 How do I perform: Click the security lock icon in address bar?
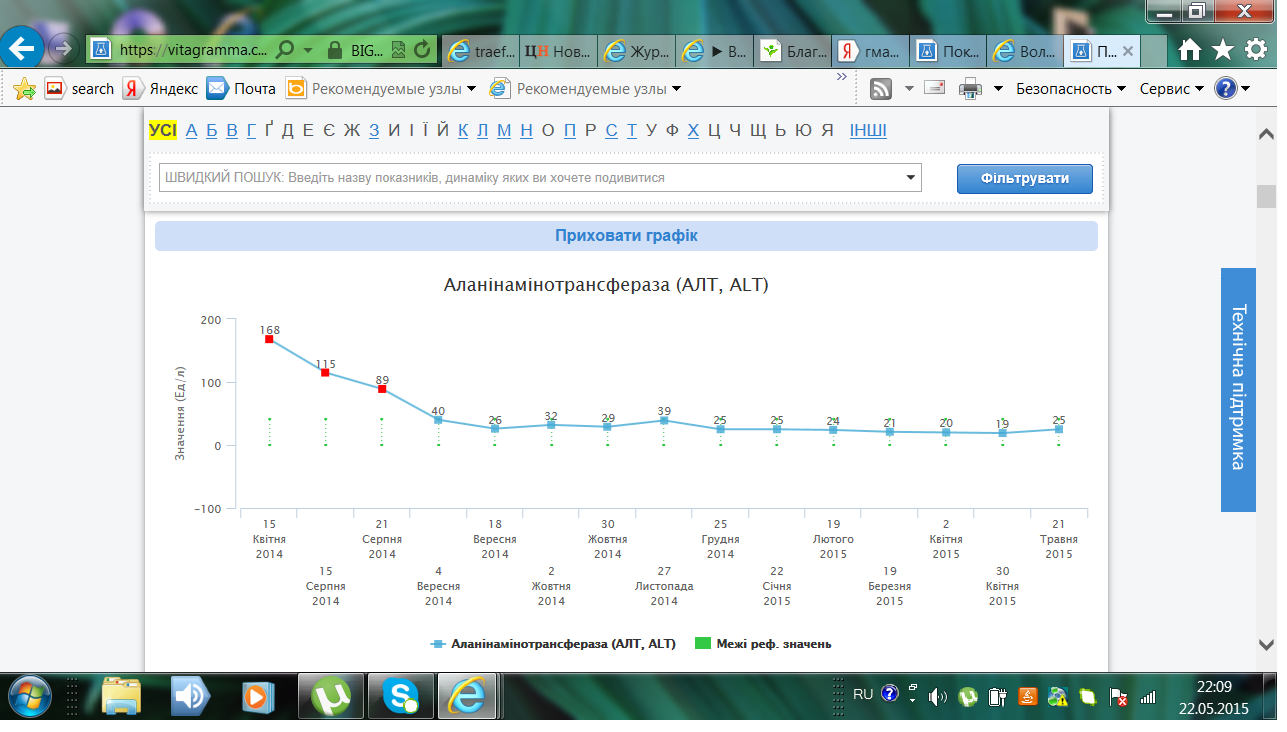coord(335,48)
